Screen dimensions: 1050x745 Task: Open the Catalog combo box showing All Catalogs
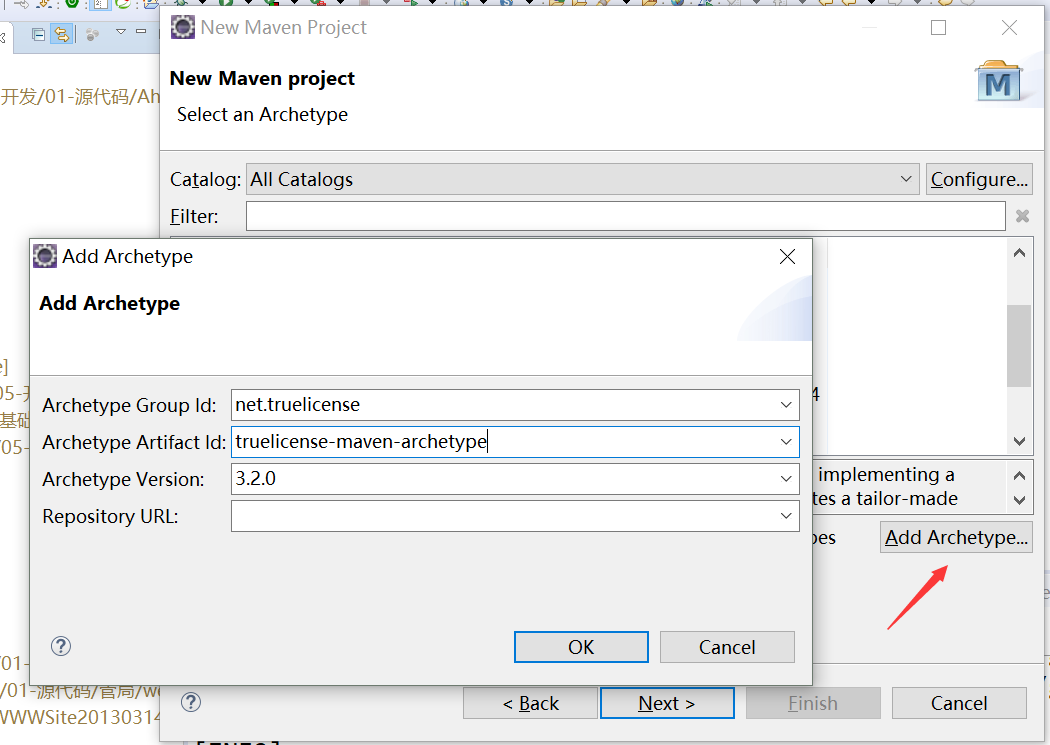[583, 179]
